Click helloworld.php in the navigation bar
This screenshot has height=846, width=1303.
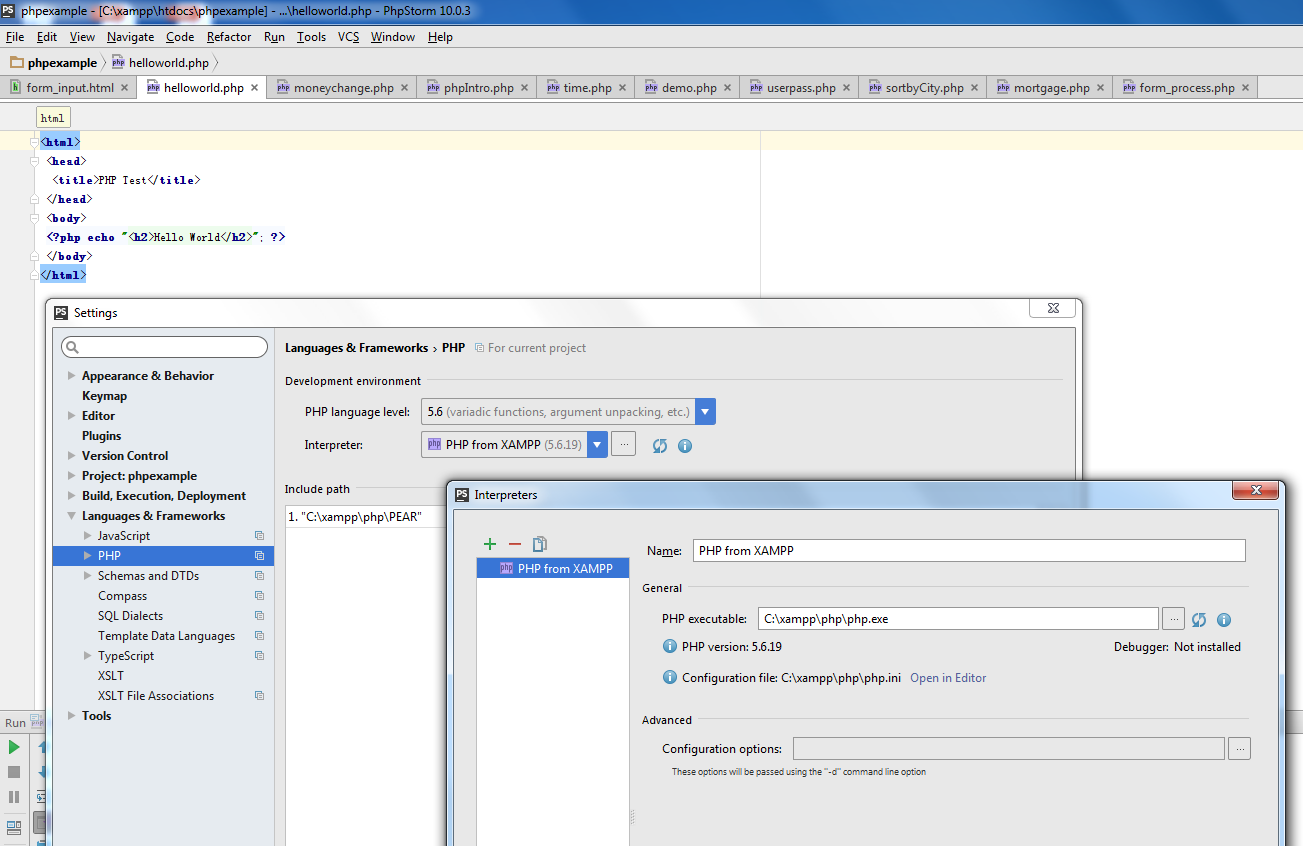(160, 62)
